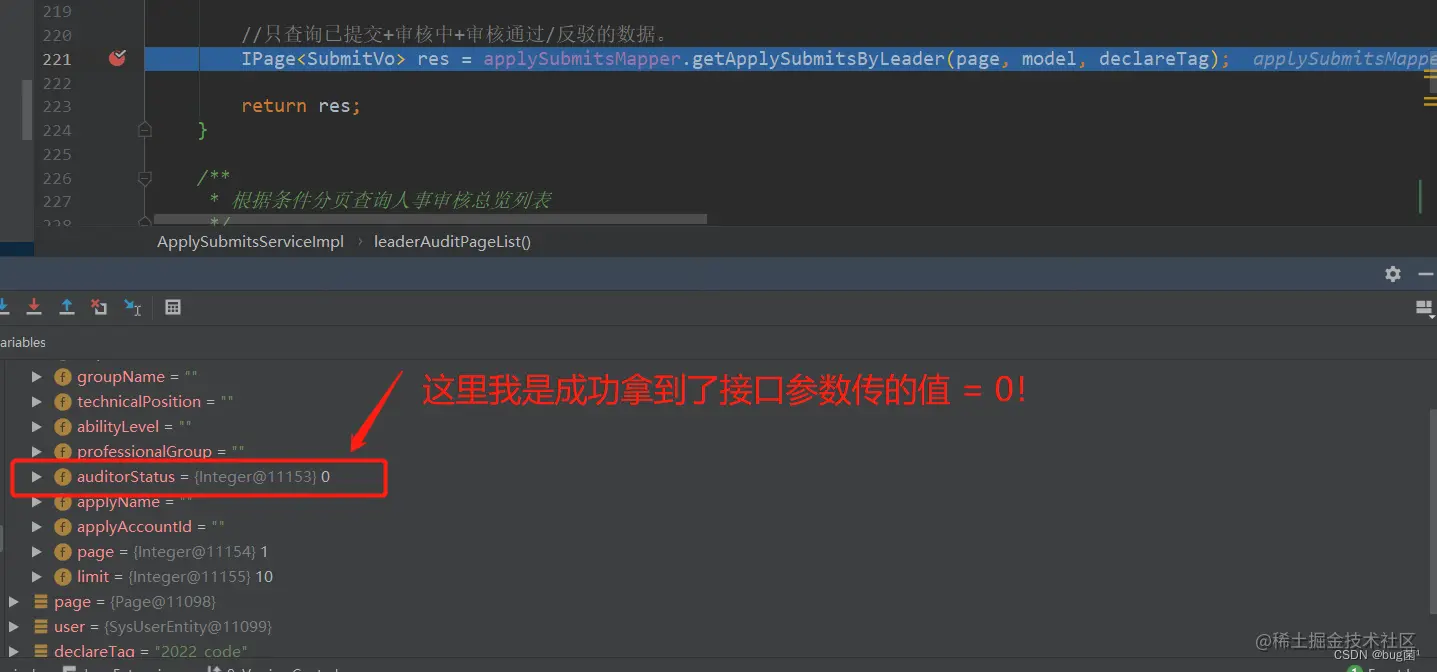Viewport: 1437px width, 672px height.
Task: Click the hide panel minimize icon
Action: click(x=1425, y=274)
